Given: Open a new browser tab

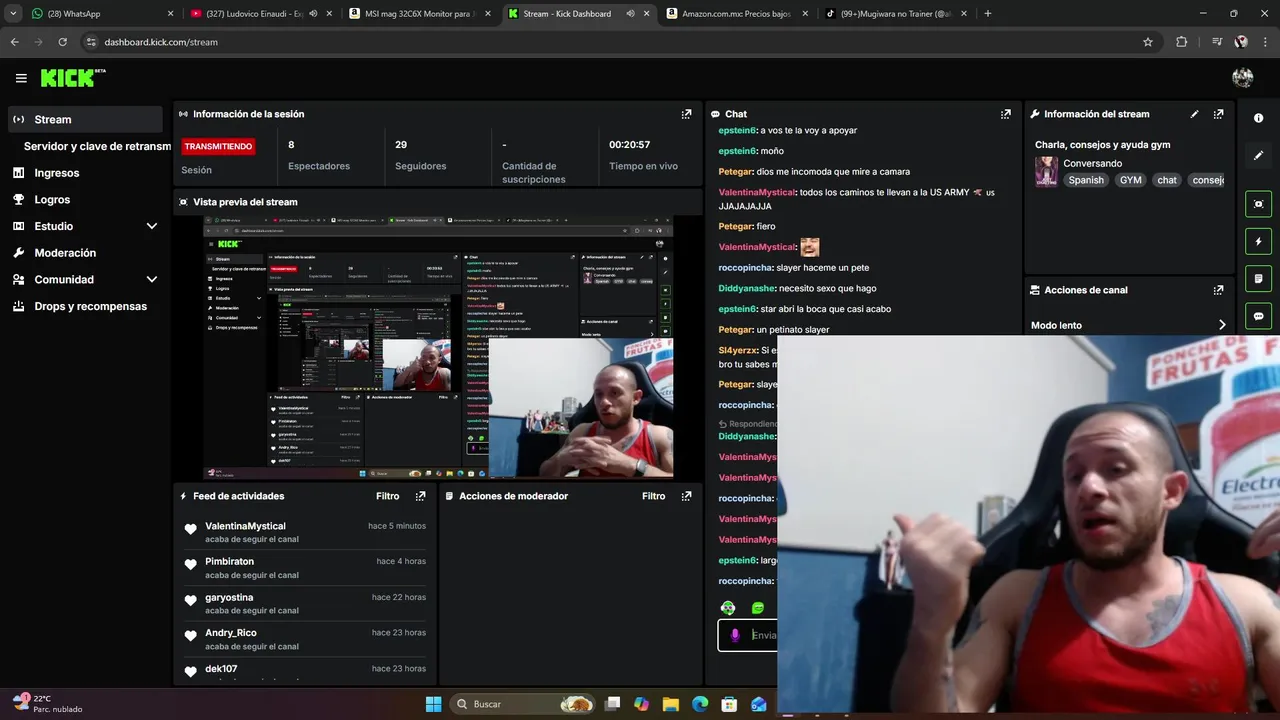Looking at the screenshot, I should 988,14.
